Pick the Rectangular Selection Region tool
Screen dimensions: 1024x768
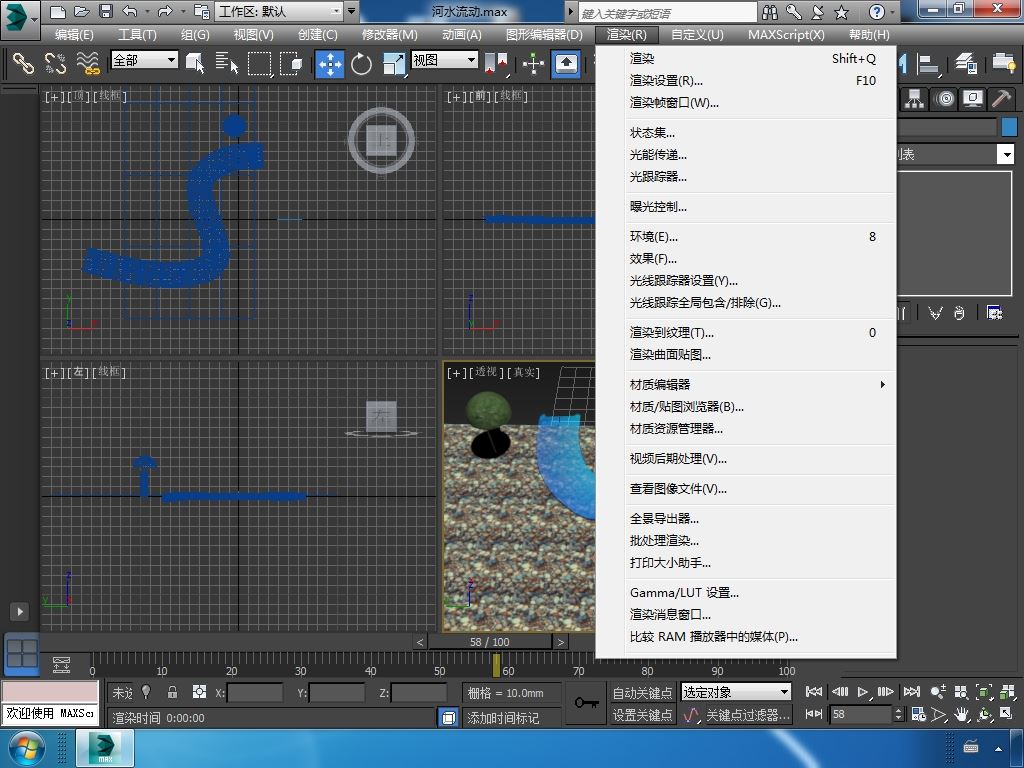click(259, 63)
